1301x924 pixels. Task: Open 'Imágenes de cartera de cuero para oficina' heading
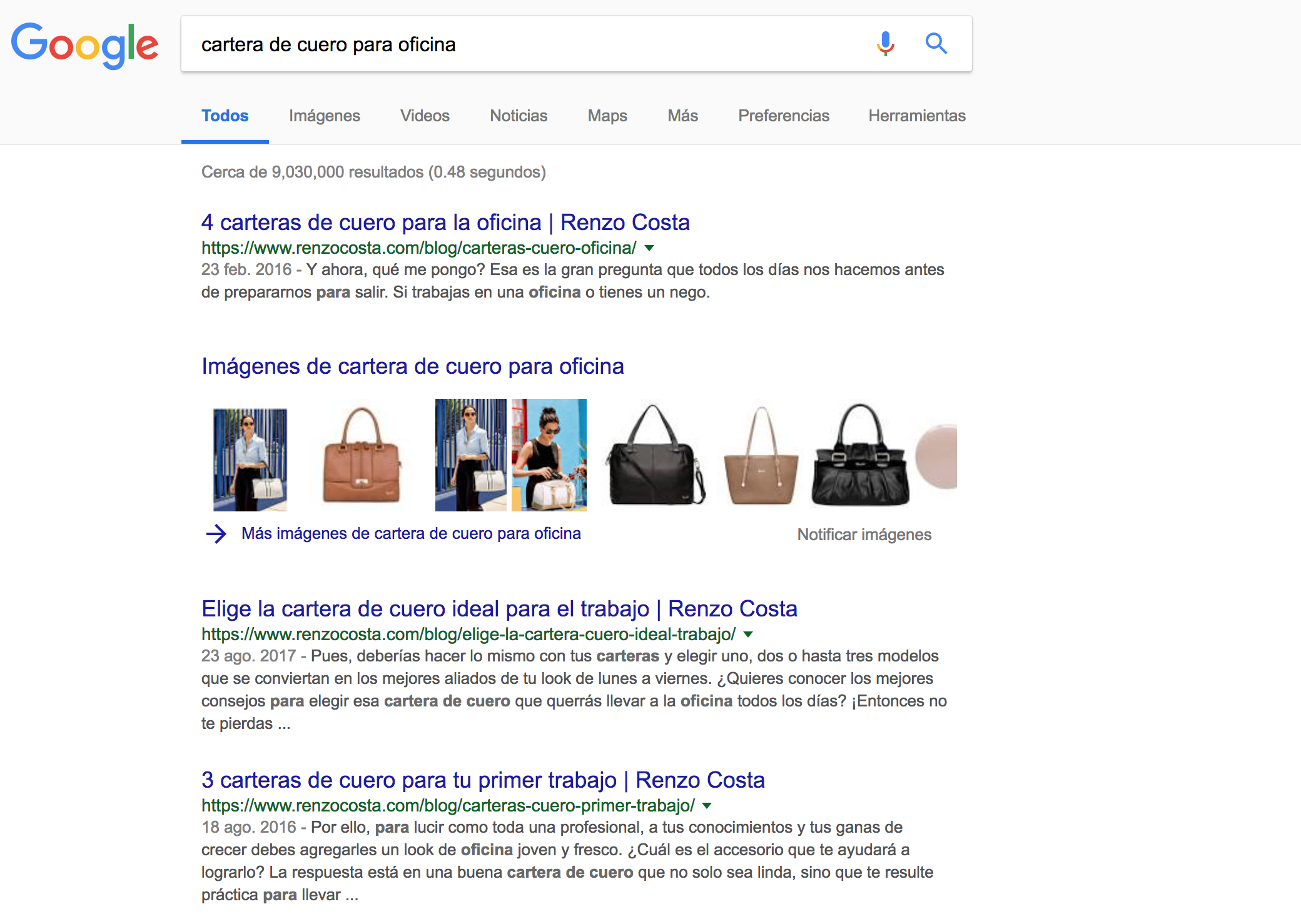tap(413, 366)
